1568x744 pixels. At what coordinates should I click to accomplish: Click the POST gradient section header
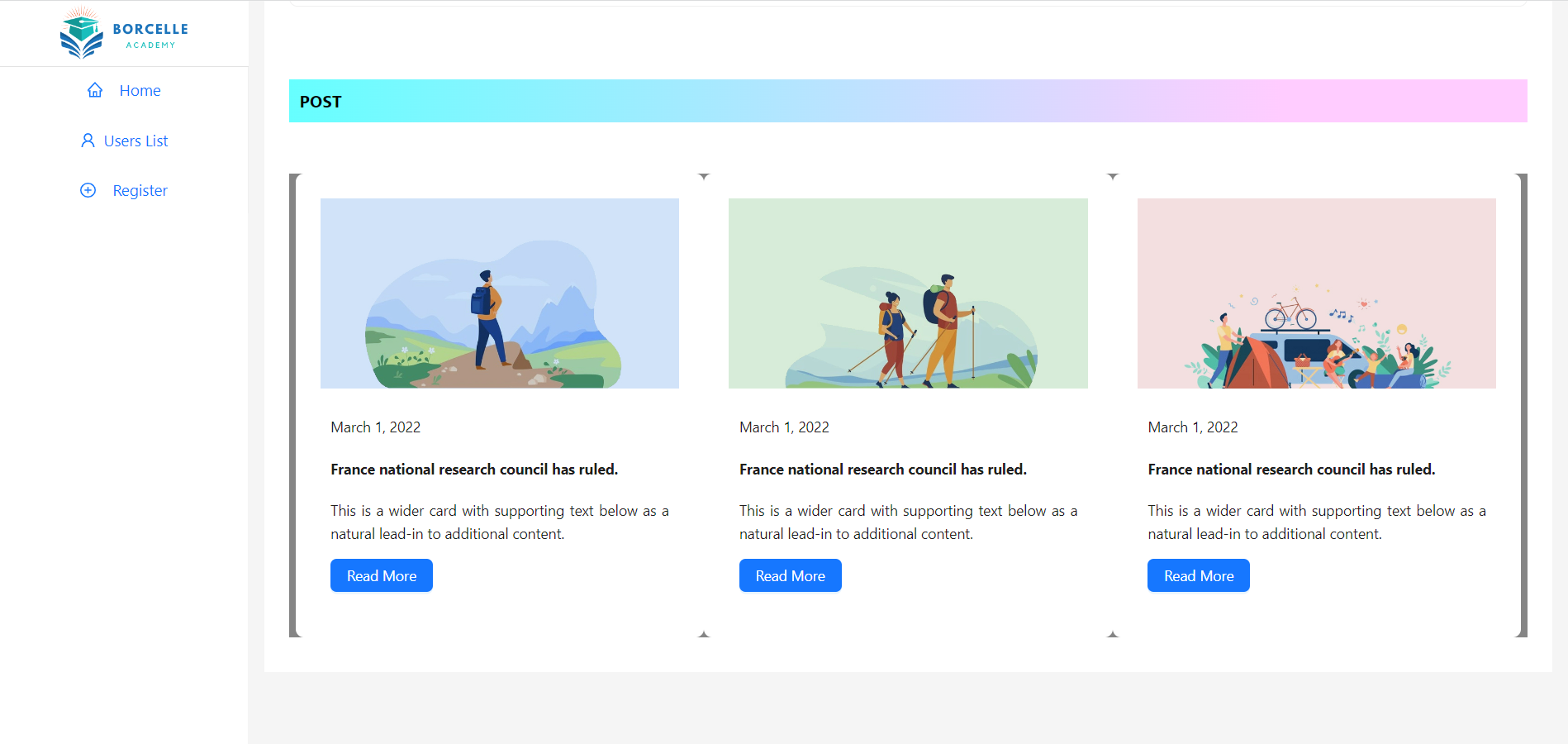(321, 101)
